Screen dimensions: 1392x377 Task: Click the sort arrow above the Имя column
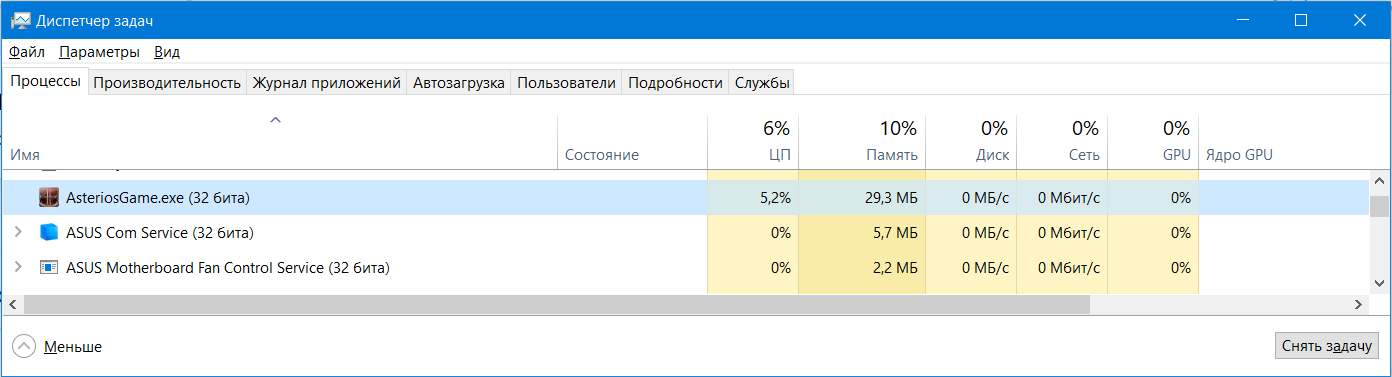276,120
